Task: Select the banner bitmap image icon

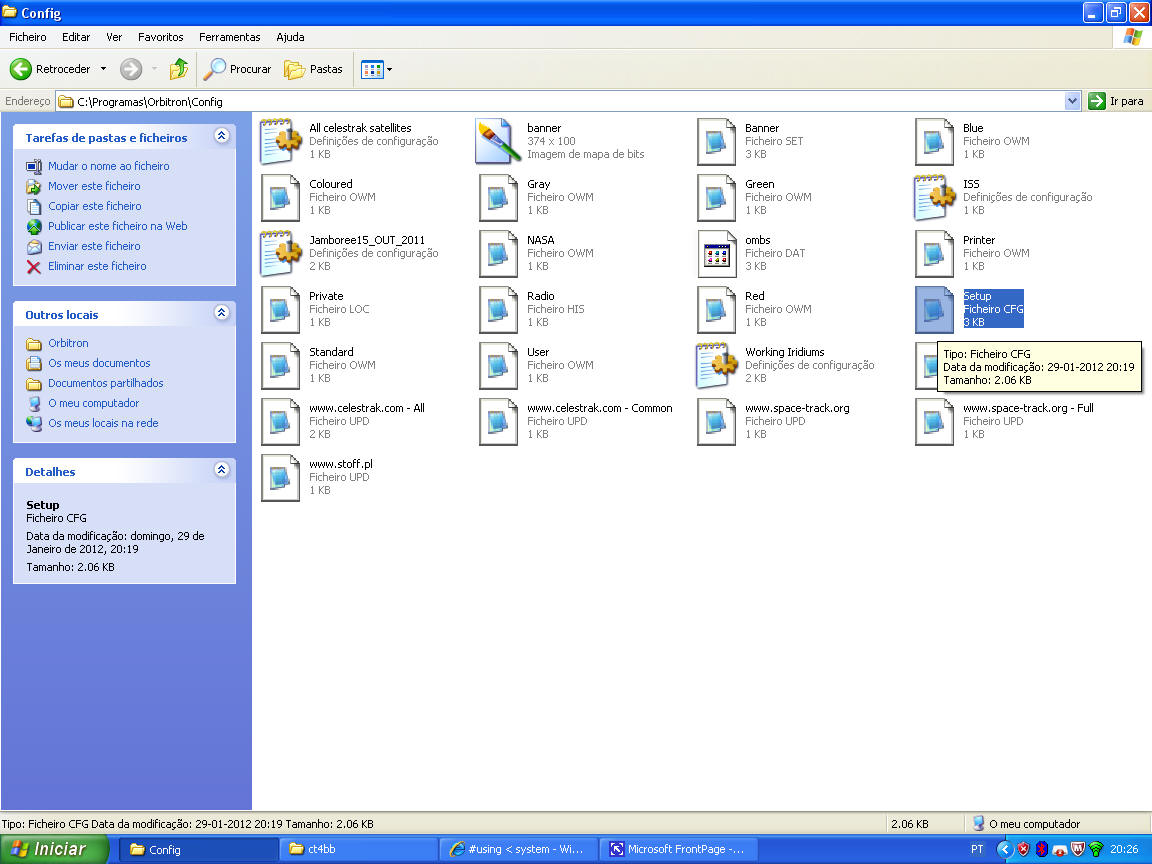Action: tap(498, 141)
